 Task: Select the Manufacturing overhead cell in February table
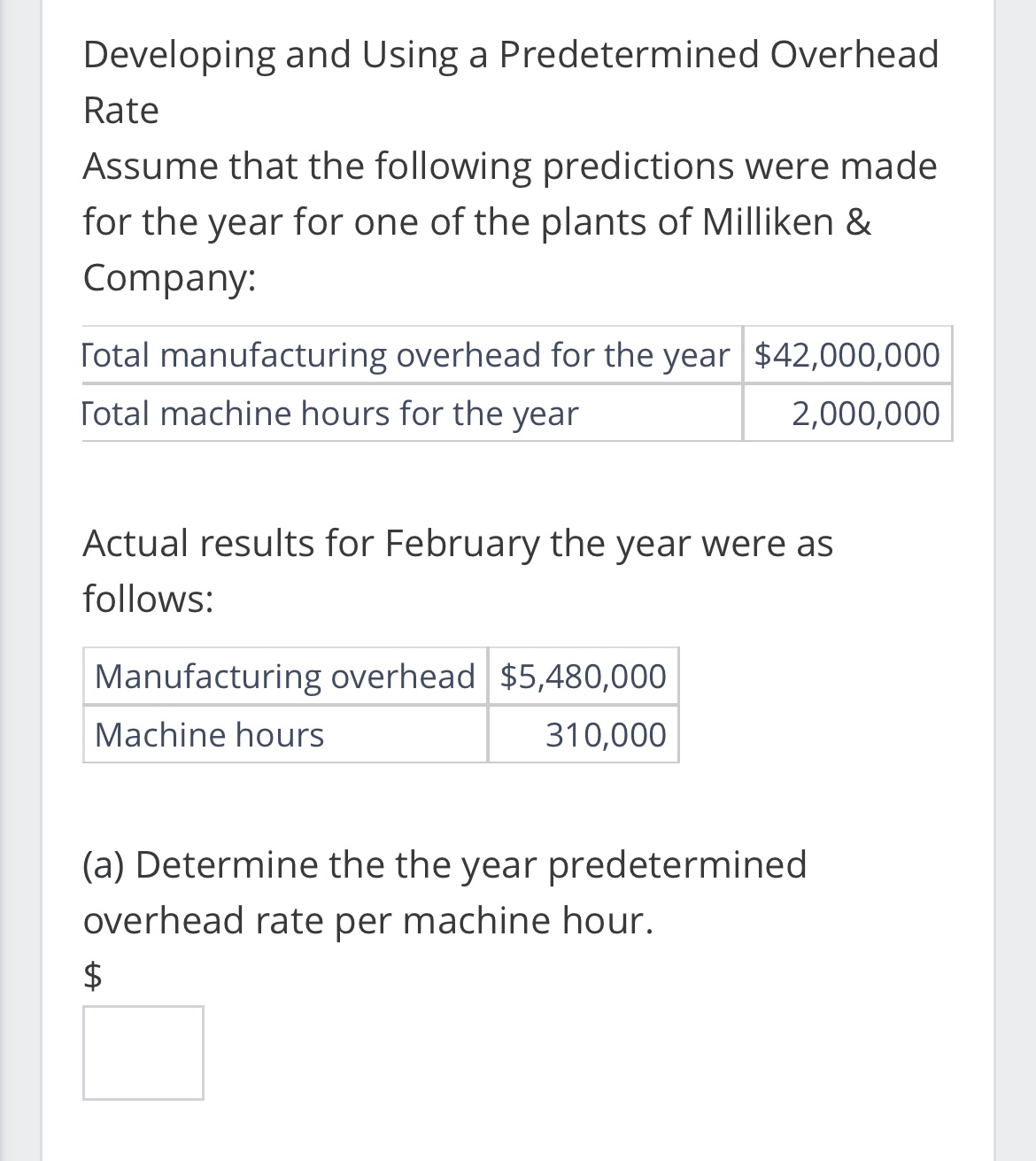285,676
